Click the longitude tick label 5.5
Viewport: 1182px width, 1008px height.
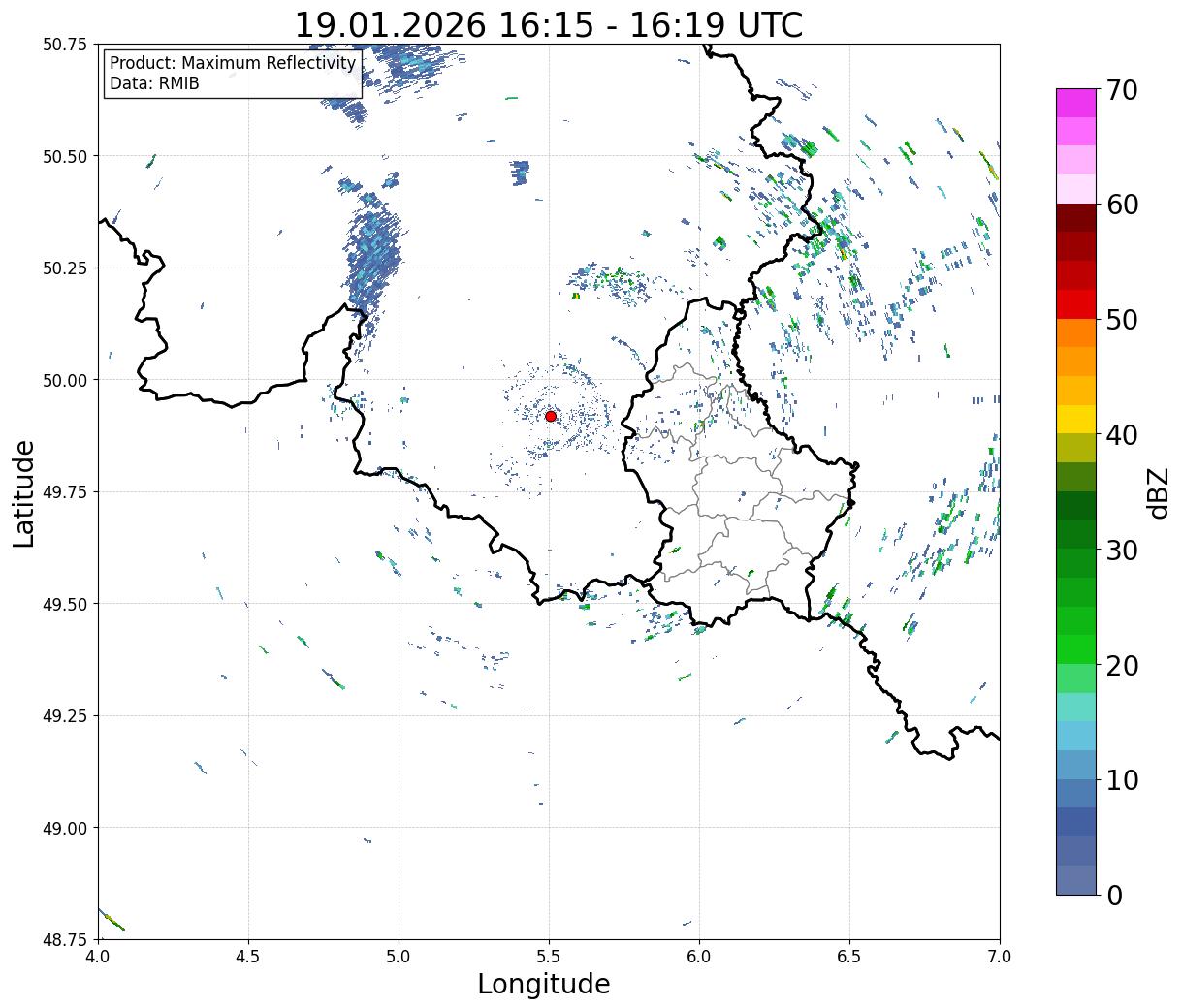(x=549, y=957)
